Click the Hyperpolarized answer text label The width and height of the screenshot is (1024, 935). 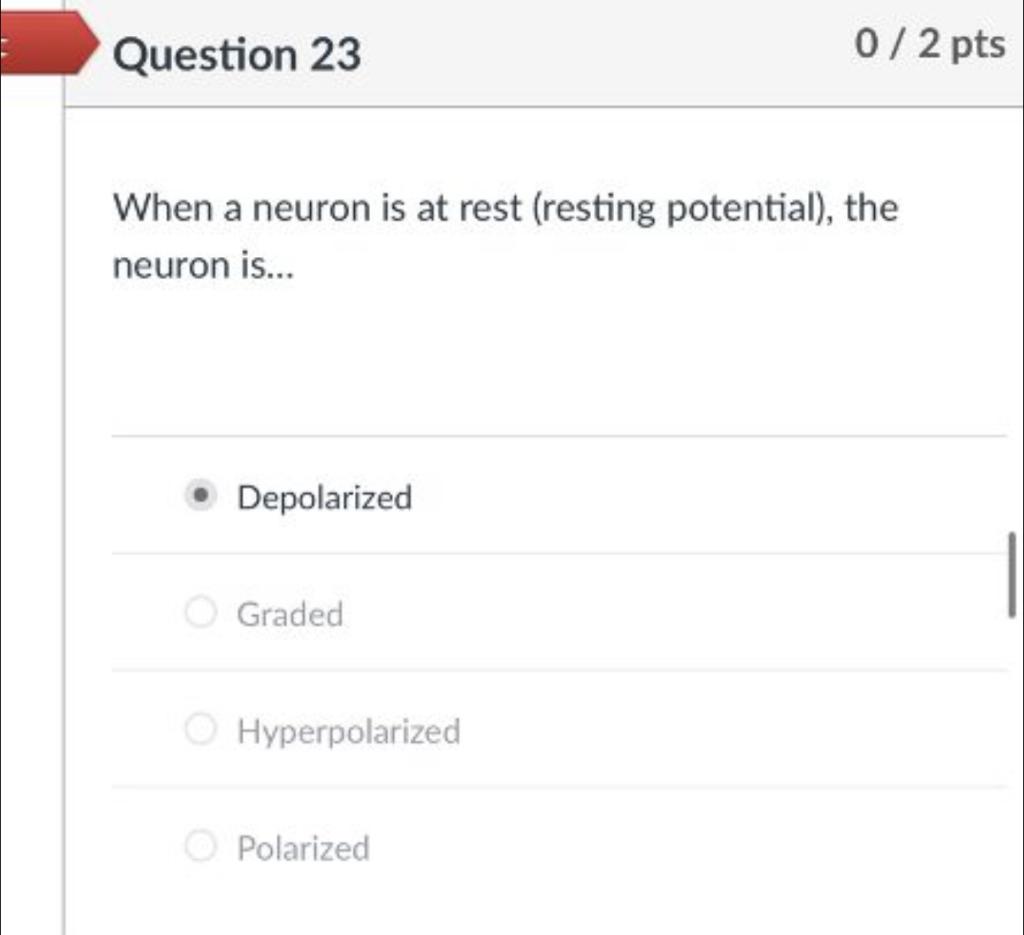click(347, 731)
